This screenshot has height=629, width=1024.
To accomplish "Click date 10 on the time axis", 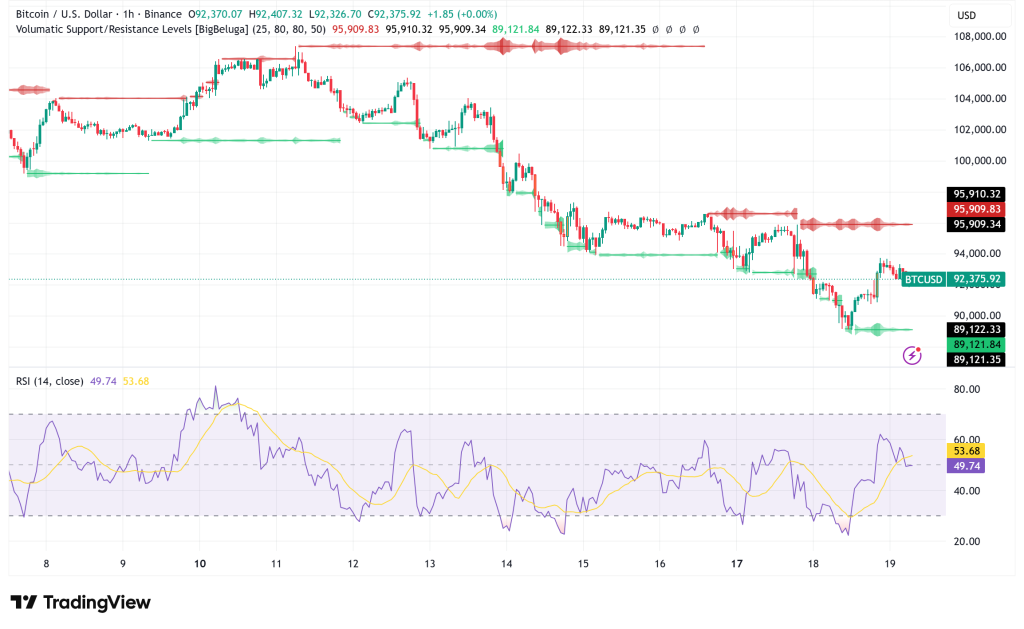I will tap(200, 564).
